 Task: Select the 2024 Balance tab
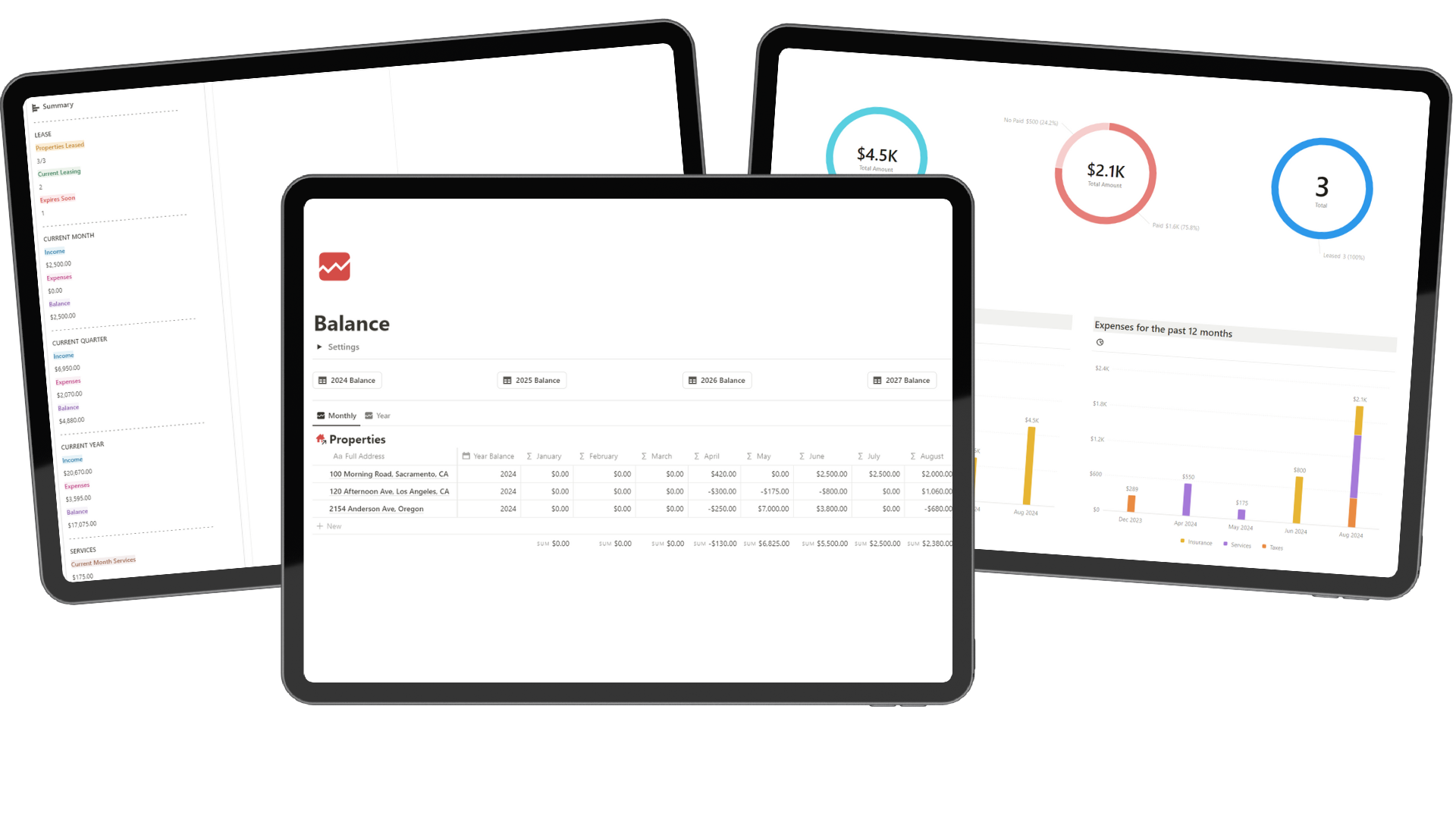pos(347,380)
